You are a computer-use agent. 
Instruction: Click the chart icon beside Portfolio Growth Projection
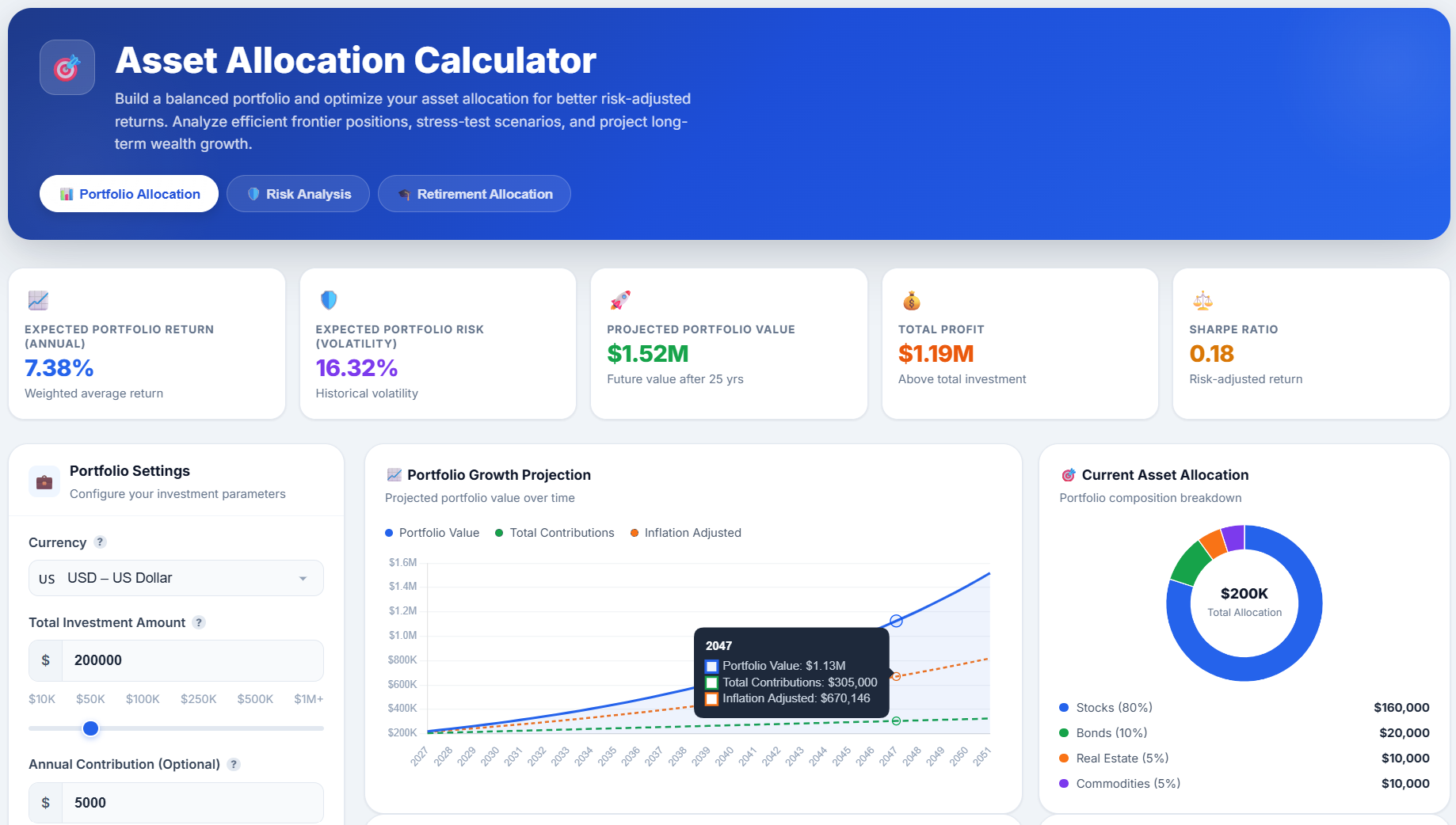(x=394, y=475)
